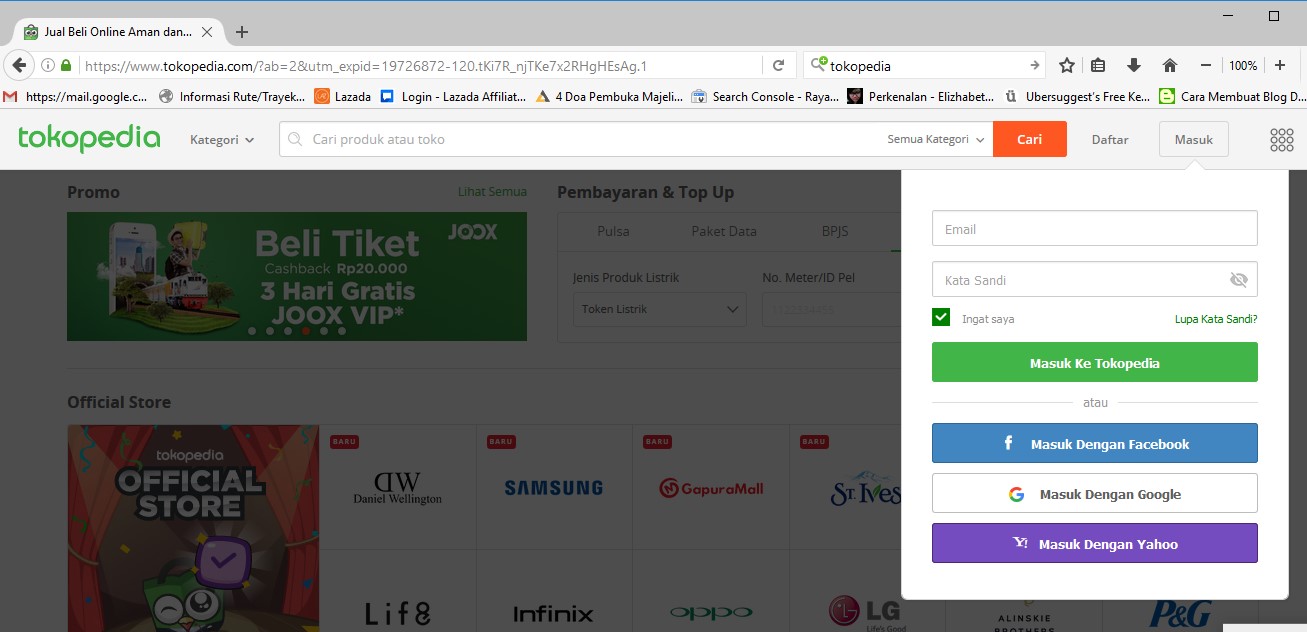1307x632 pixels.
Task: Click the green padlock security icon
Action: click(66, 66)
